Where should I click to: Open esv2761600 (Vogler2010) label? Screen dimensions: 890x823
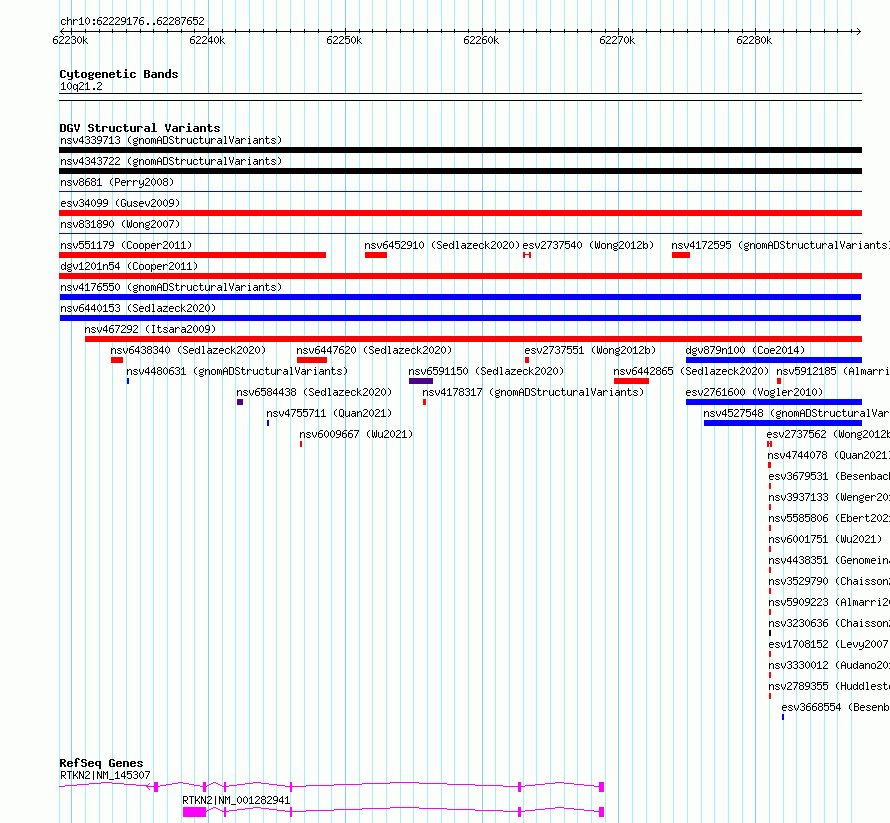[x=754, y=392]
